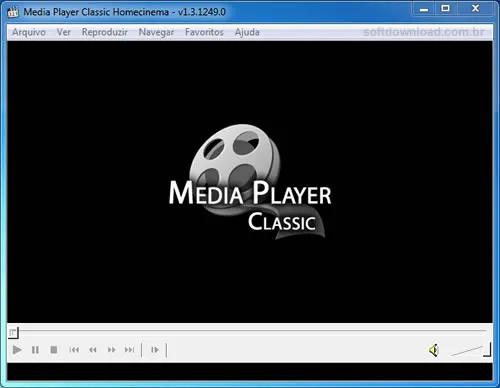Open the Navegar menu

click(156, 32)
